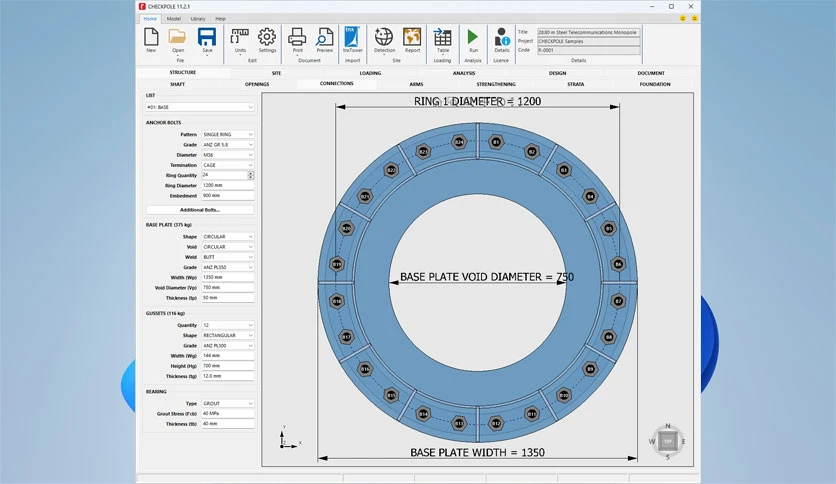The height and width of the screenshot is (484, 836).
Task: Go to the ANALYSIS section tab
Action: pos(464,73)
